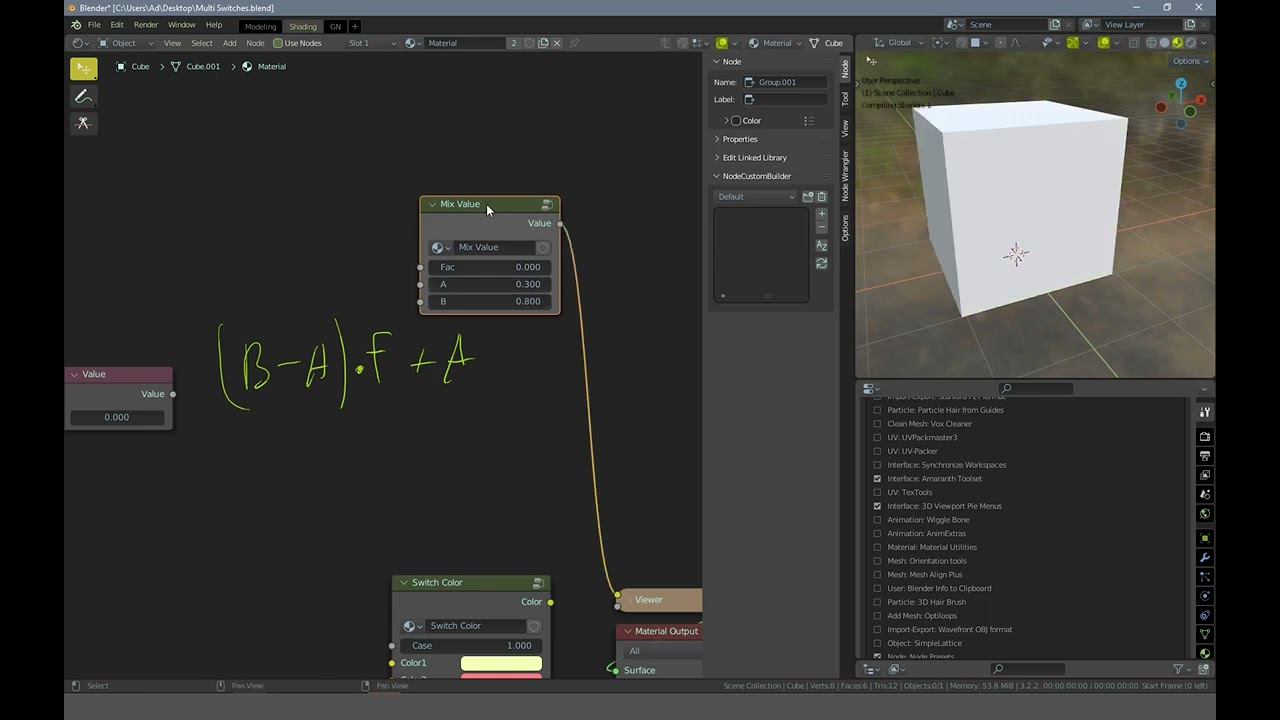Click the viewport Options button
Viewport: 1280px width, 720px height.
pos(1190,61)
